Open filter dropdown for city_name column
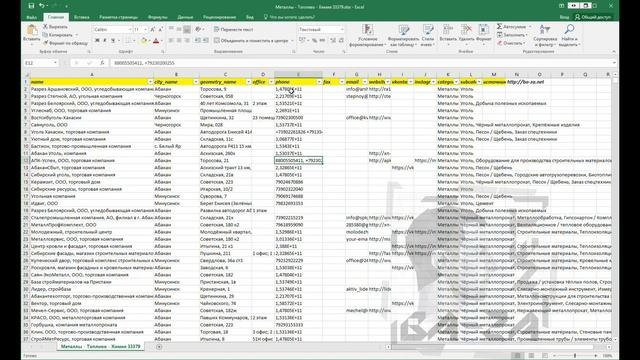640x360 pixels. tap(196, 82)
